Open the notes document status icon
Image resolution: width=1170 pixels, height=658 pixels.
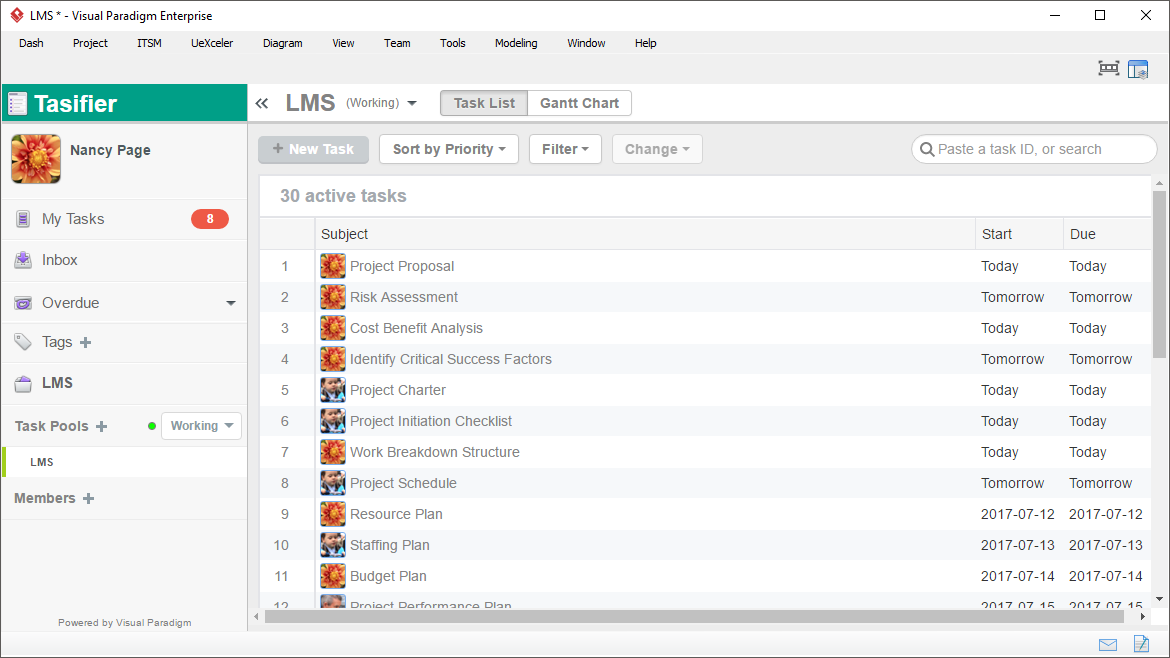pos(1141,643)
